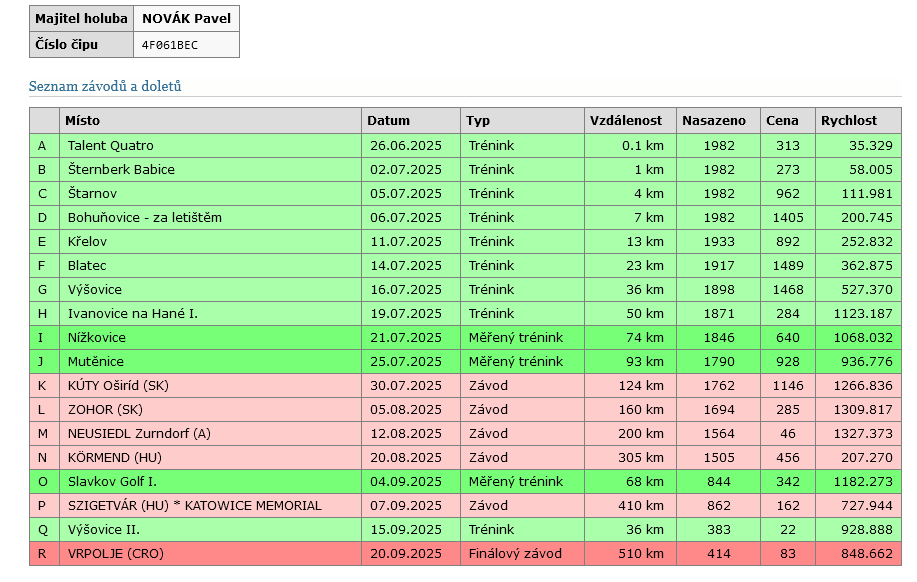Click the Finálový závod type cell

pos(514,554)
